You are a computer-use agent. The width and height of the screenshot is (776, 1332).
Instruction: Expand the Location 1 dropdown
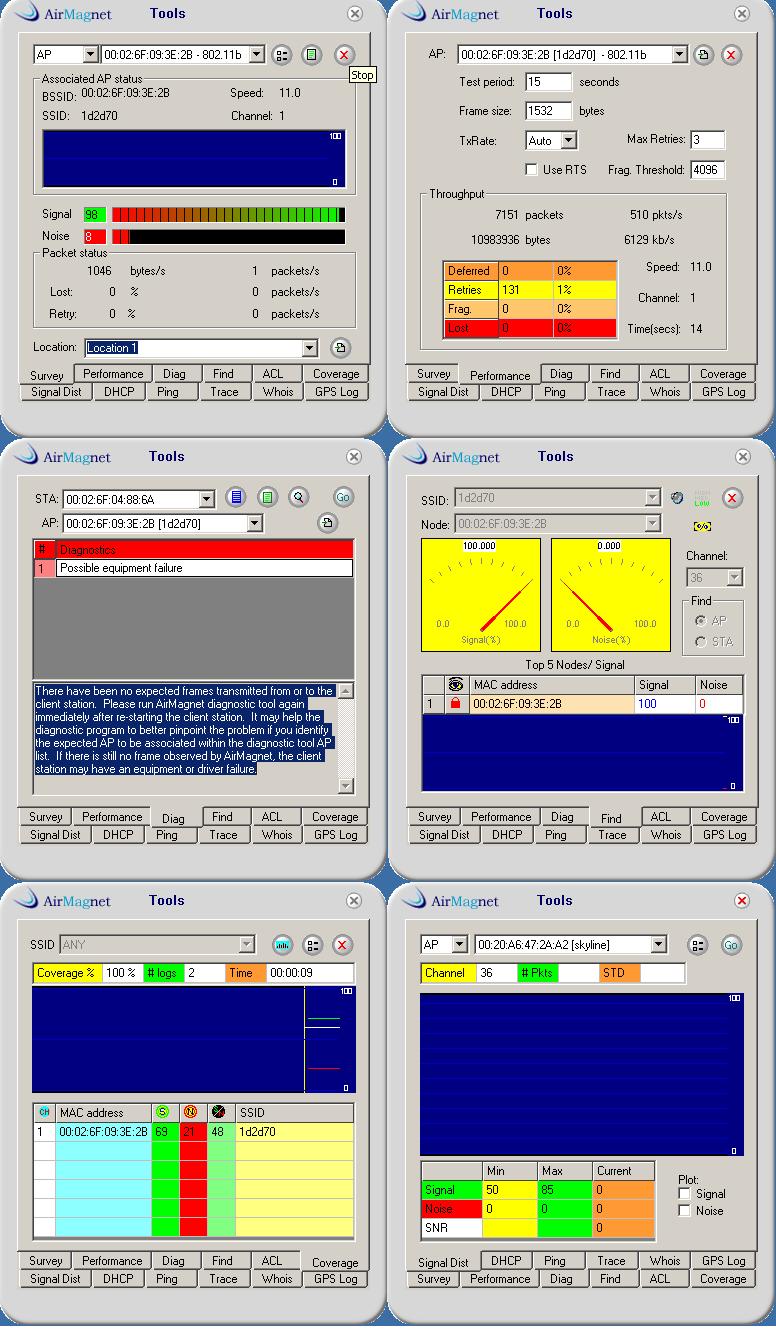pos(309,348)
